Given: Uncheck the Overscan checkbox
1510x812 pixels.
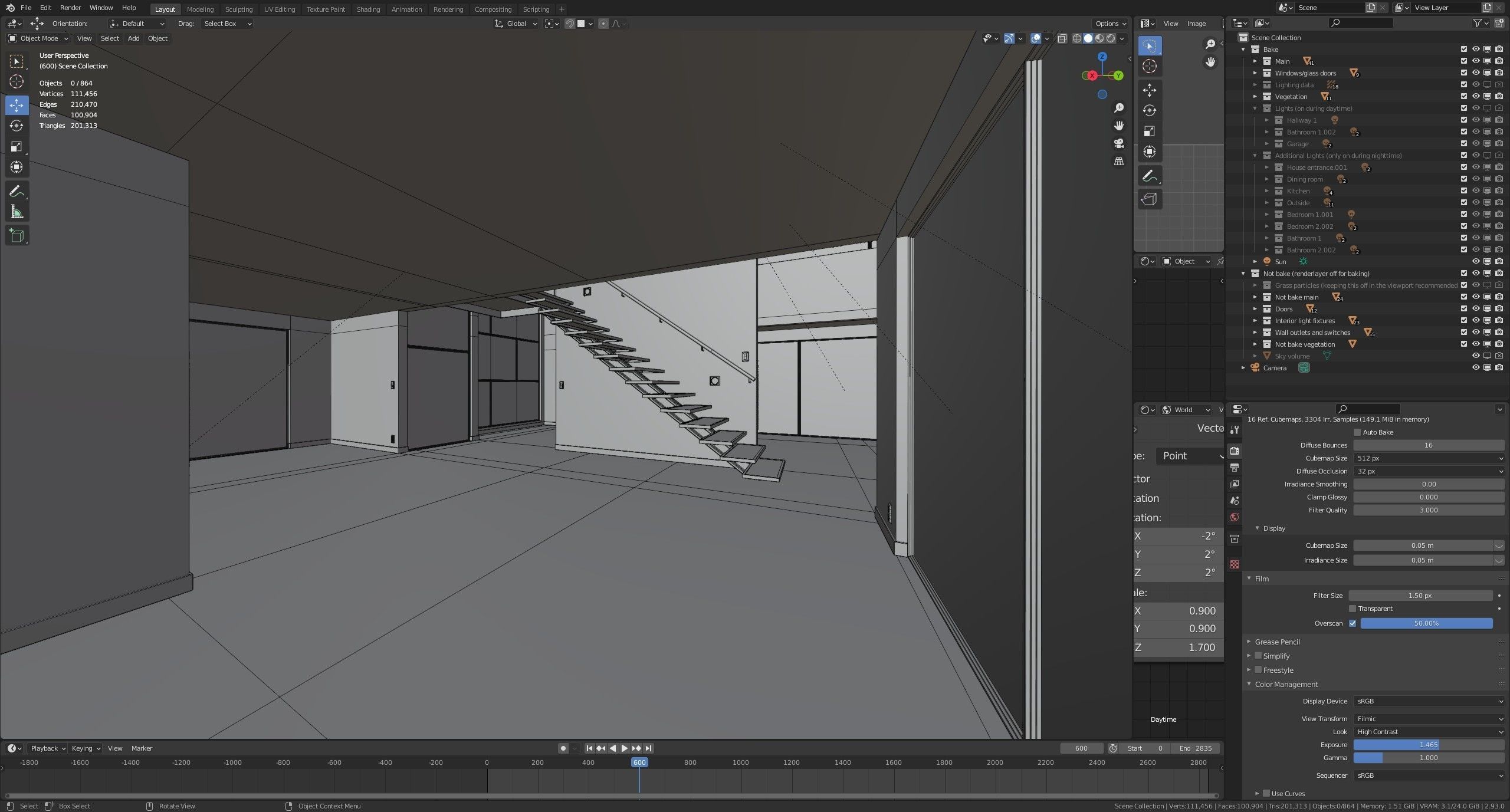Looking at the screenshot, I should point(1353,623).
